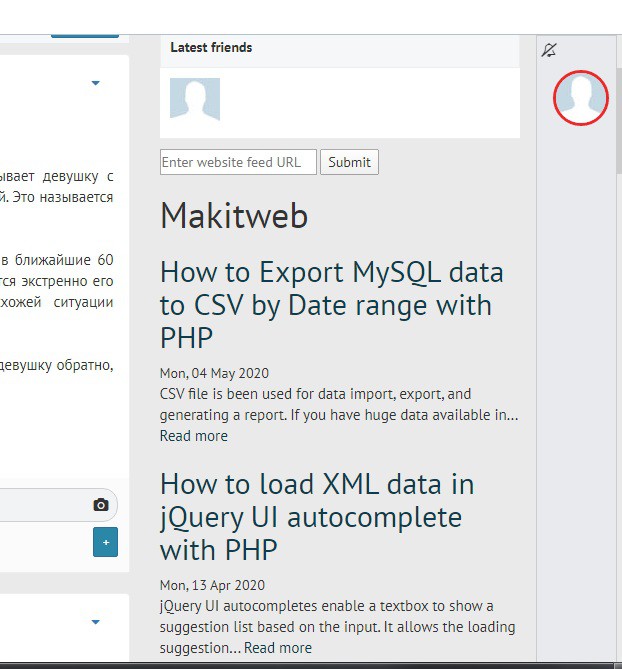Open the Export MySQL data to CSV article
Image resolution: width=622 pixels, height=669 pixels.
331,304
